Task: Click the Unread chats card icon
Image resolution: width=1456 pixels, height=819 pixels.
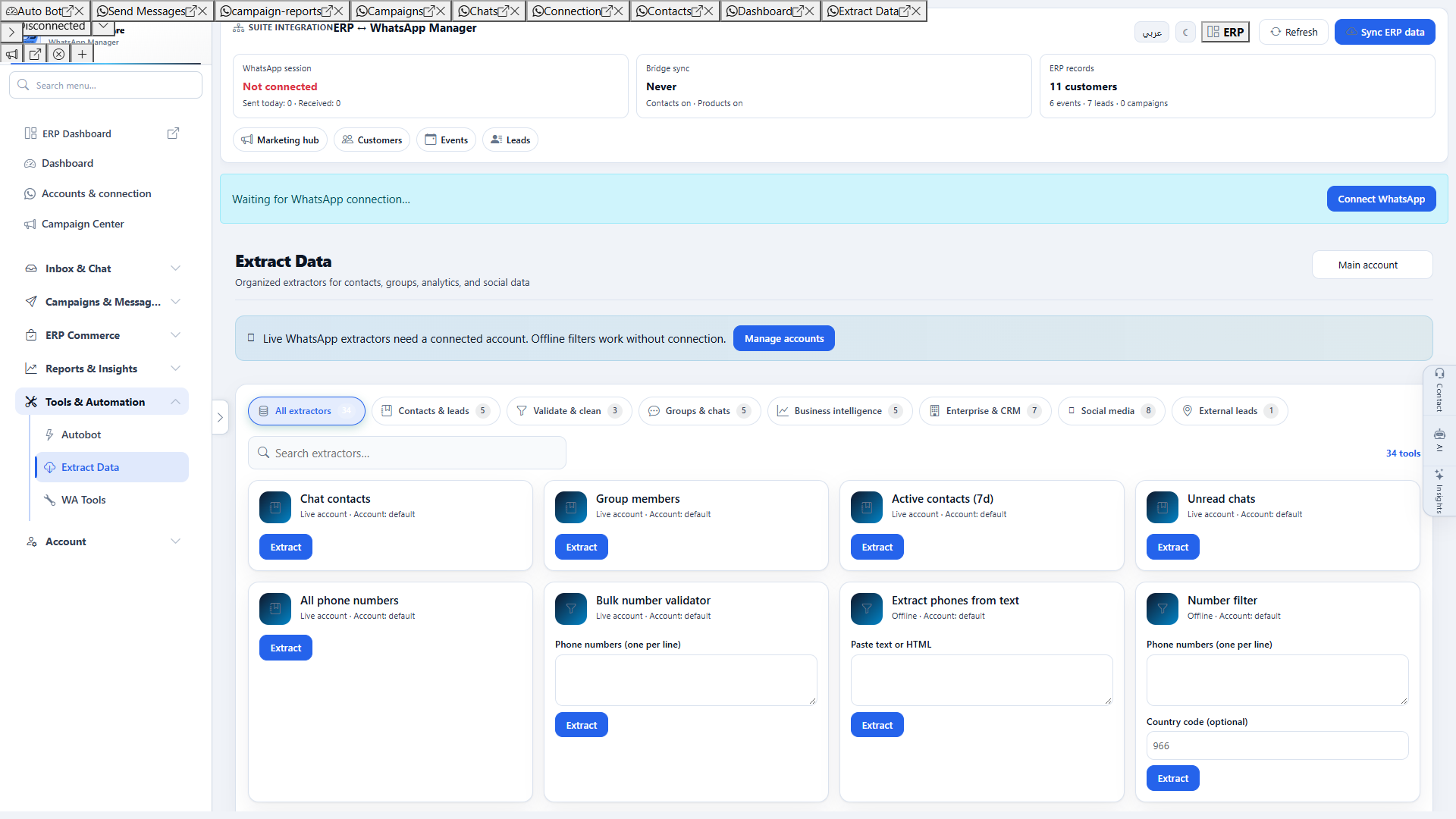Action: tap(1163, 507)
